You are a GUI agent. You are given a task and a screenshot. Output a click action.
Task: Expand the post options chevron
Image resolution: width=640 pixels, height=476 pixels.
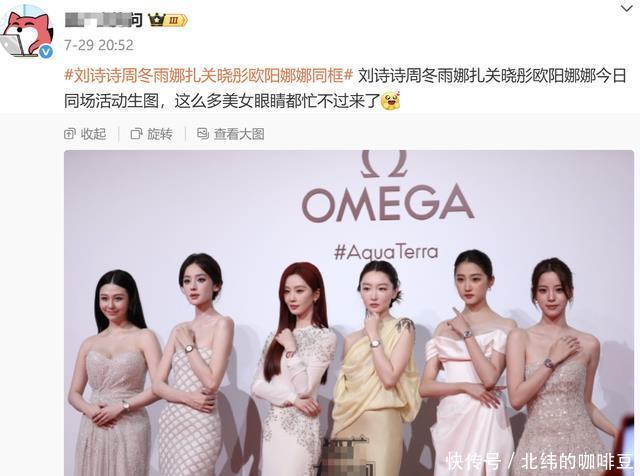(627, 9)
